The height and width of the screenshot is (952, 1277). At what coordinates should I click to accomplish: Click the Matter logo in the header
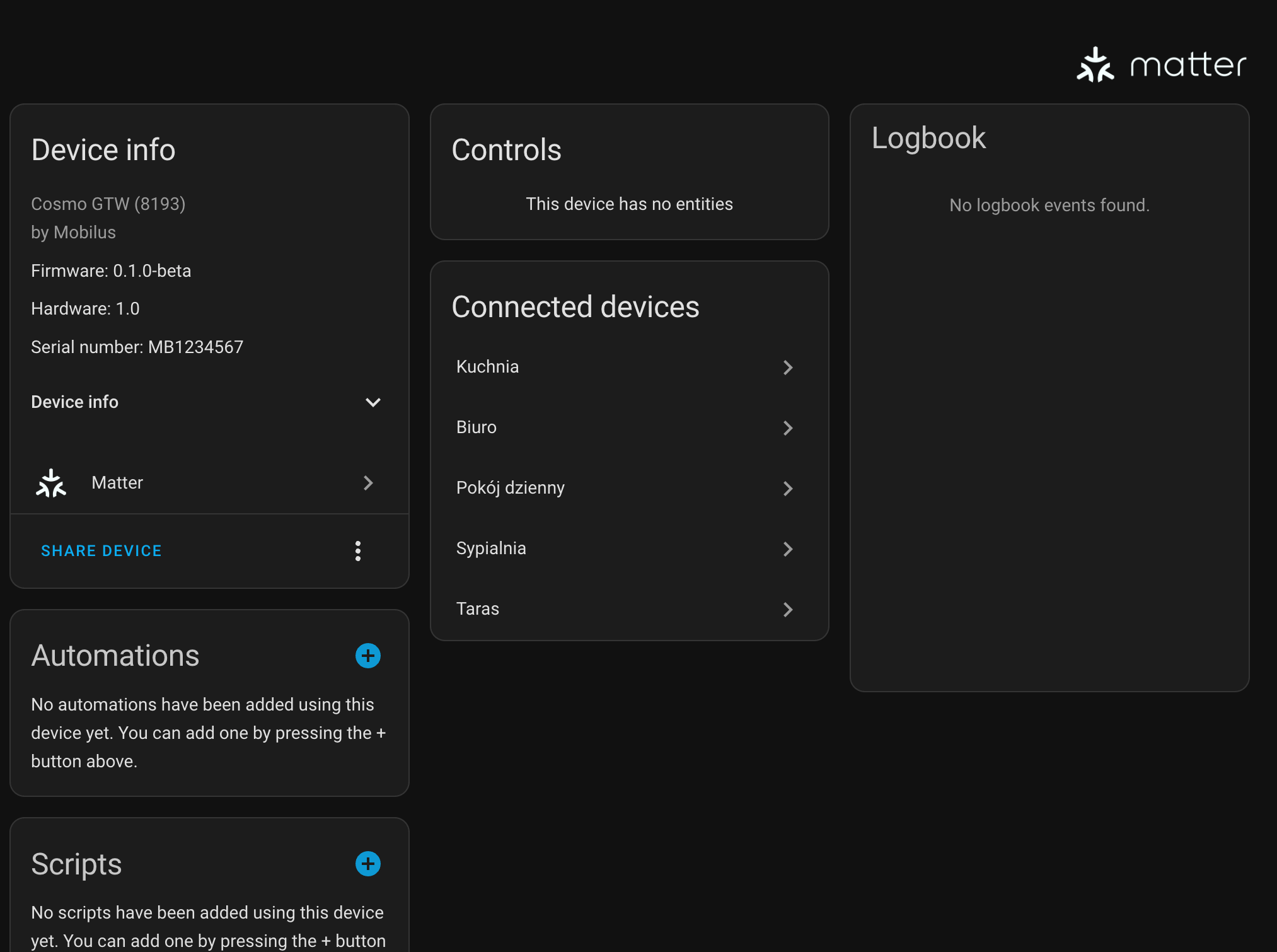[1161, 65]
